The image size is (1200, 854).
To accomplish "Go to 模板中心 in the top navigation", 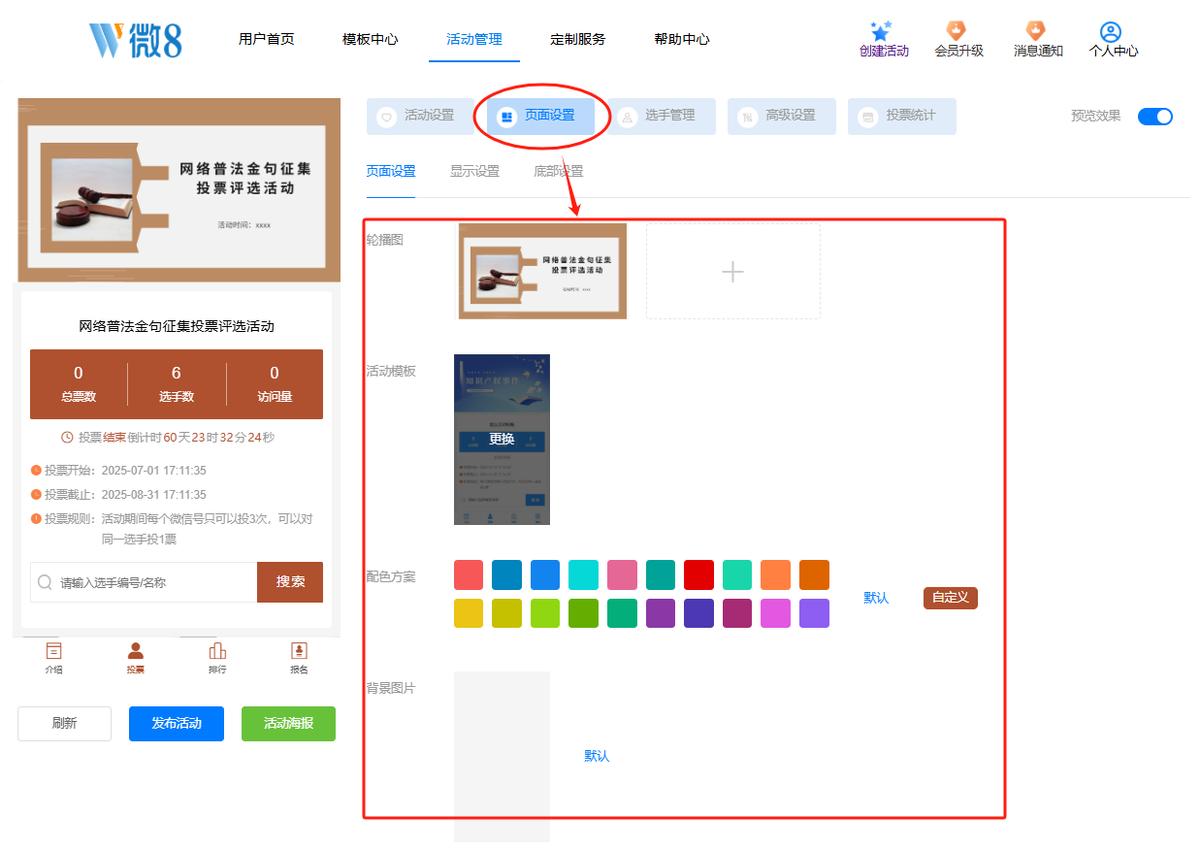I will pyautogui.click(x=370, y=39).
